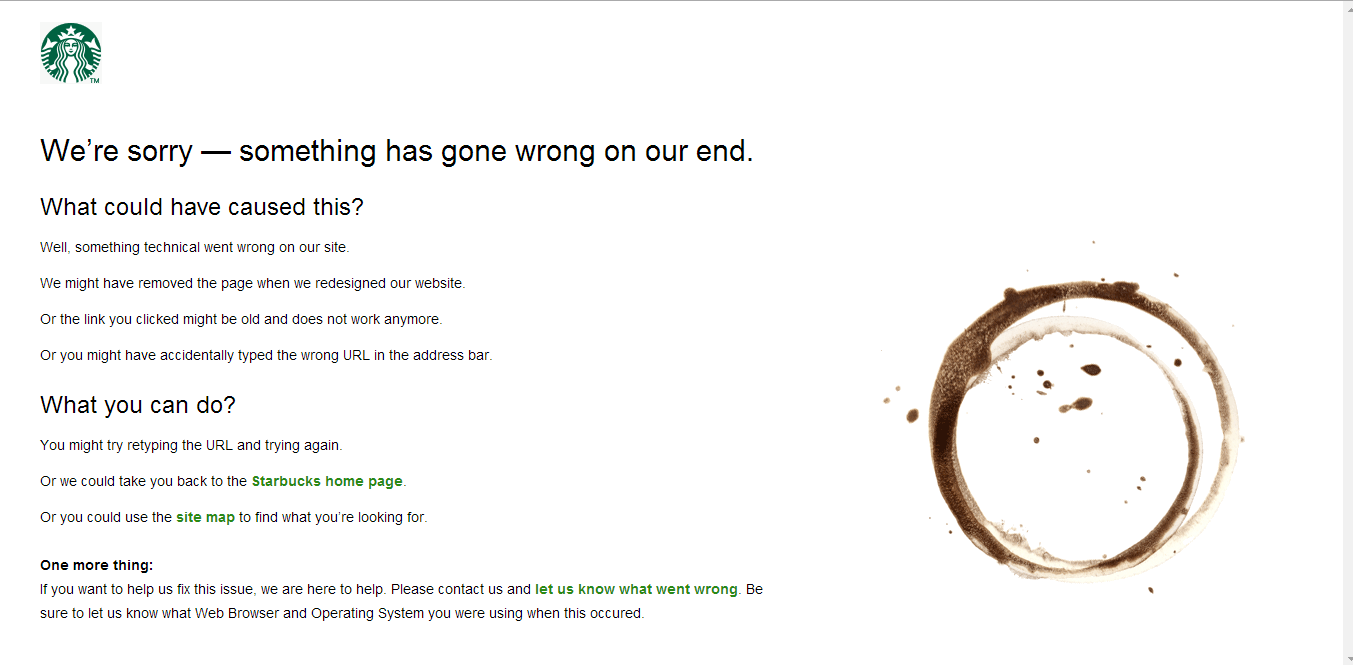Click 'let us know what went wrong'

click(x=636, y=589)
